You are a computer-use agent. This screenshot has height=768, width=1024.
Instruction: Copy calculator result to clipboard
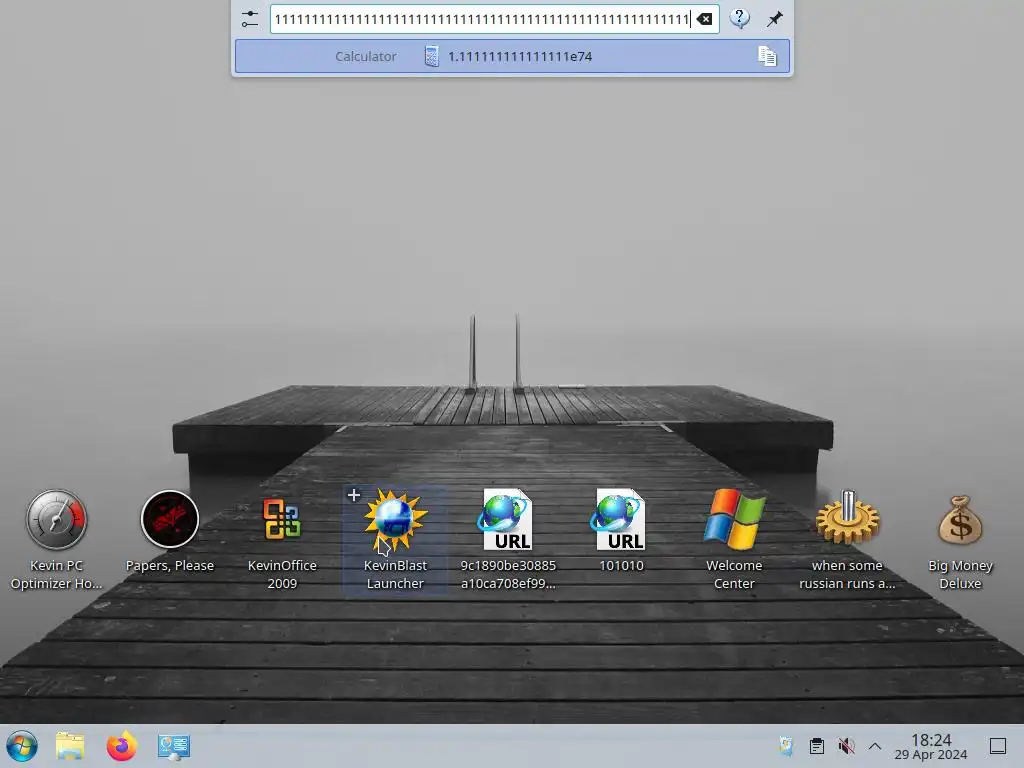coord(767,56)
